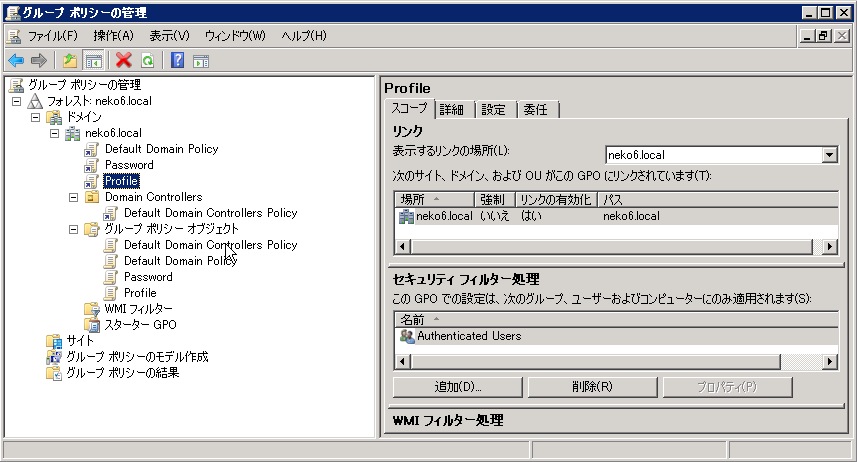857x462 pixels.
Task: Toggle the show/hide console tree icon
Action: (92, 61)
